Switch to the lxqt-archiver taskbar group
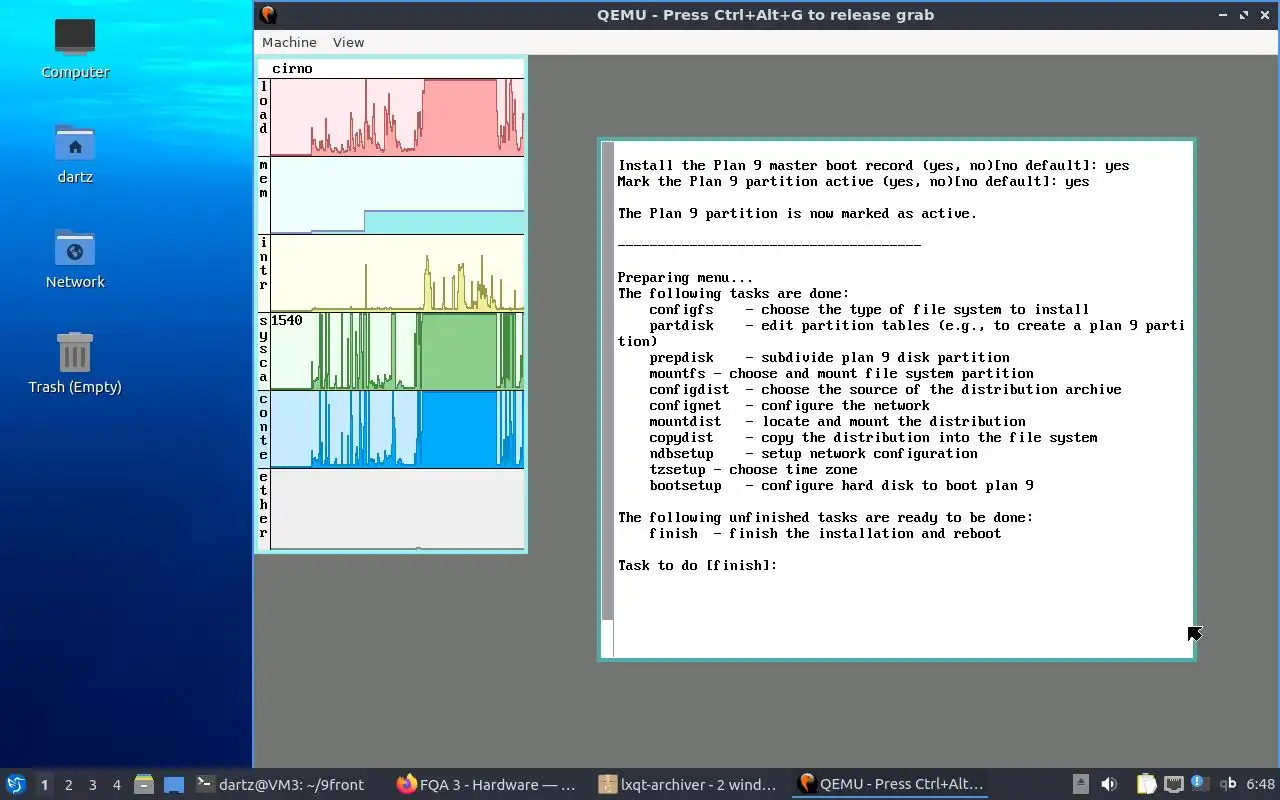The width and height of the screenshot is (1280, 800). [x=687, y=785]
